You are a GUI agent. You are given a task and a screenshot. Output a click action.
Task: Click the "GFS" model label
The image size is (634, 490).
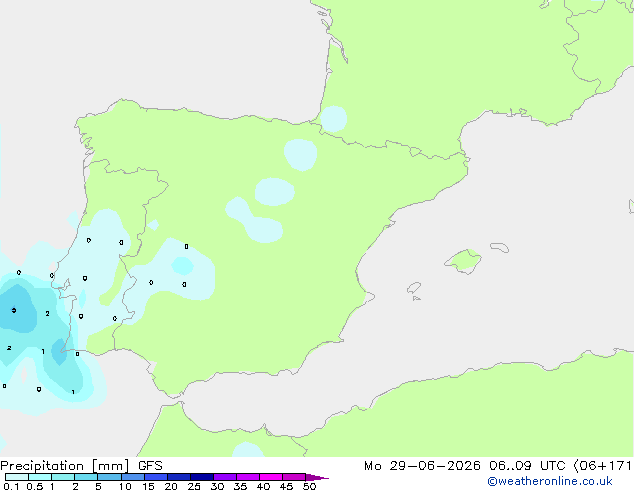(150, 466)
